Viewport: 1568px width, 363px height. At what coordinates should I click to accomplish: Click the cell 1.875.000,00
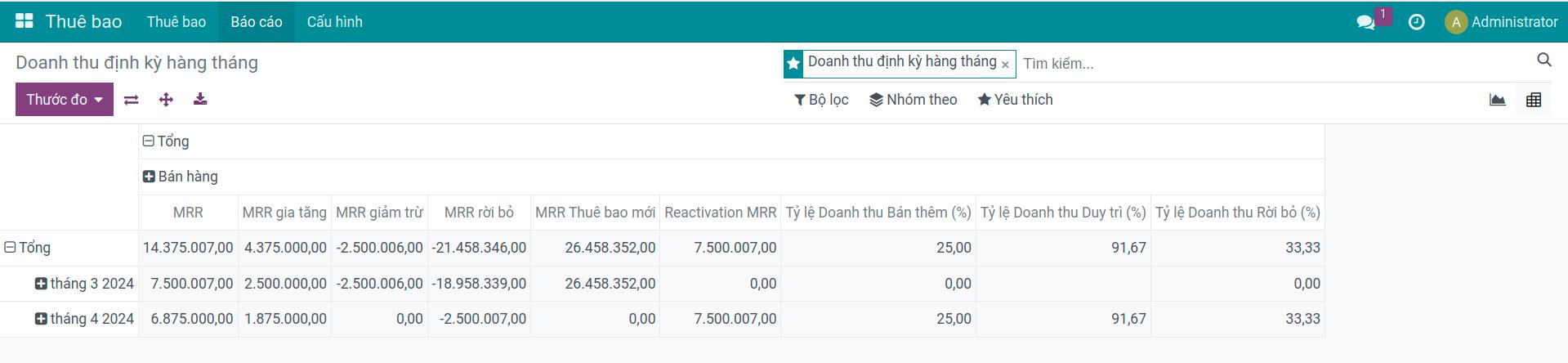284,319
